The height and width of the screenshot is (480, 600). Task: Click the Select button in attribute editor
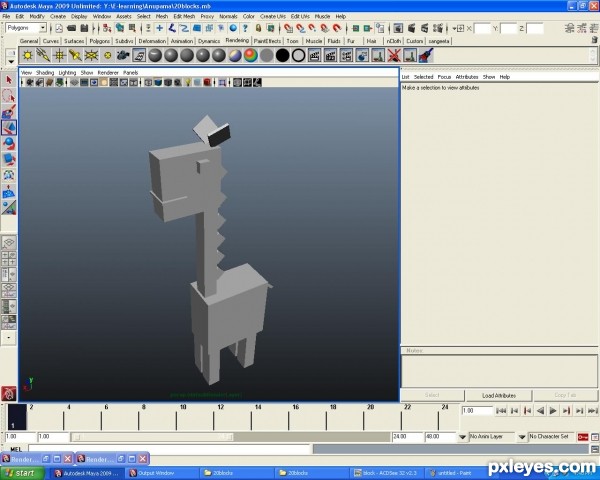click(432, 395)
